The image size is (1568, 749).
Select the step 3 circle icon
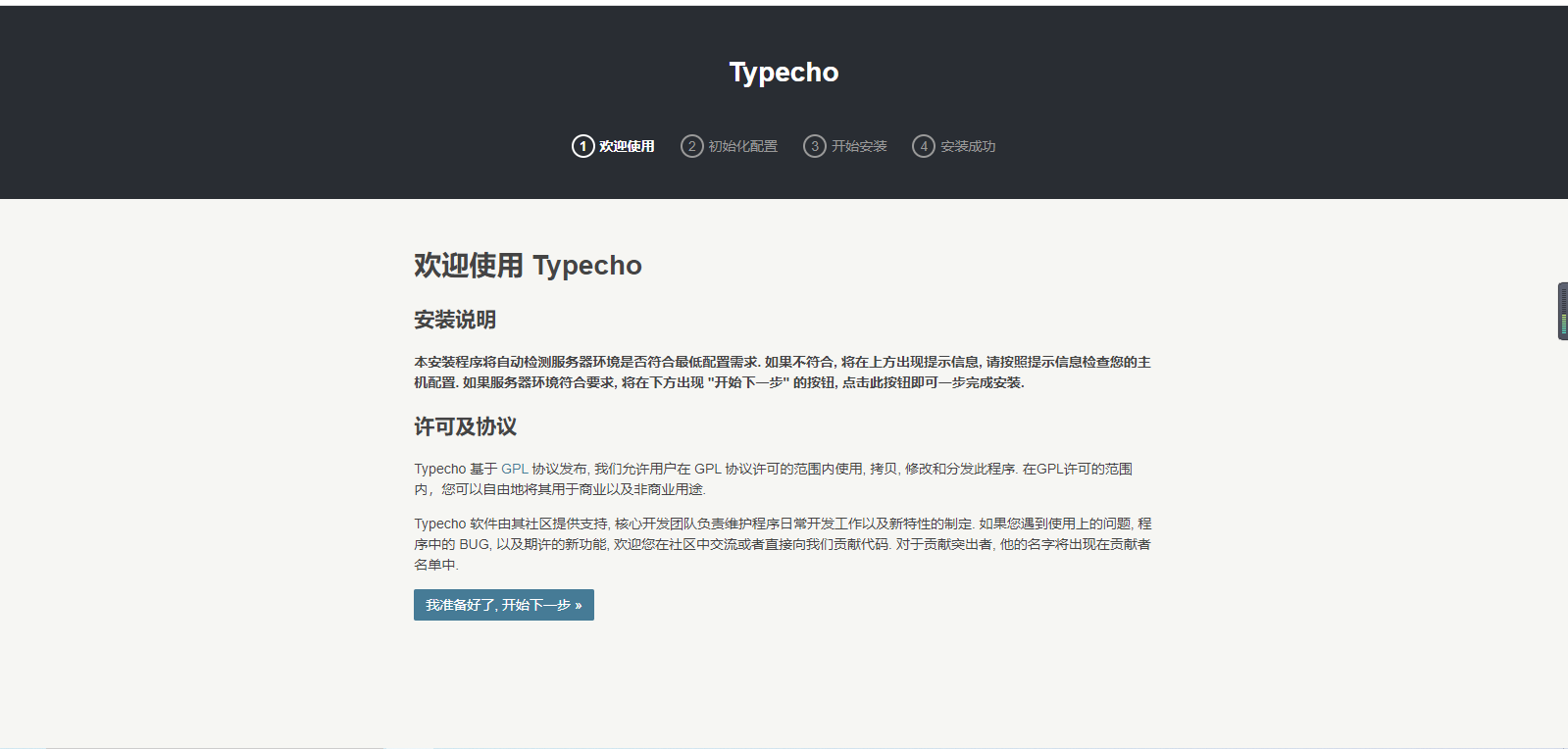point(814,146)
